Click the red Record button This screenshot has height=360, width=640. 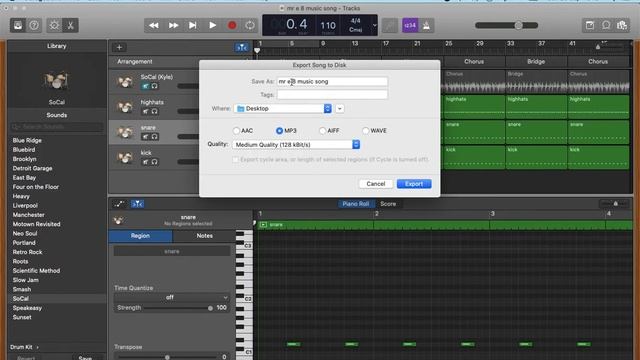tap(232, 25)
